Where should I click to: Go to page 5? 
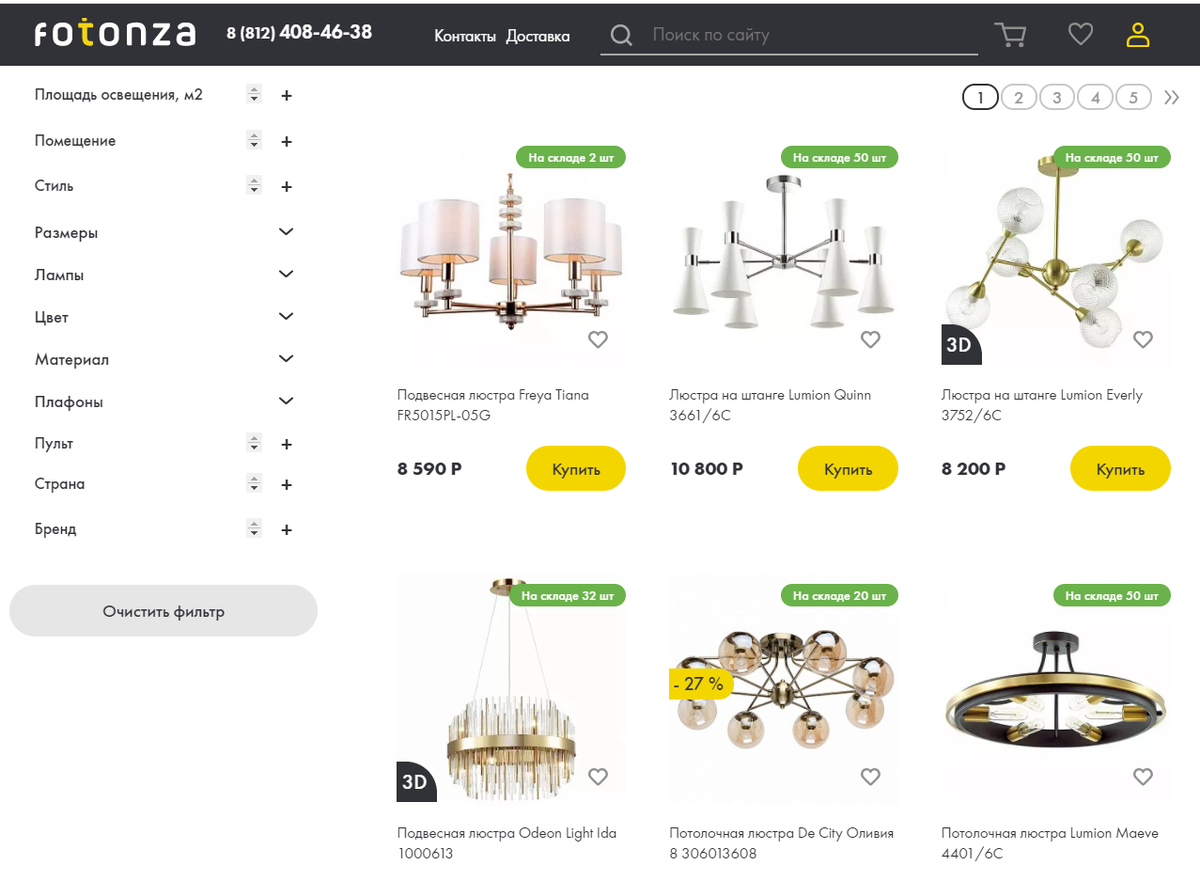pyautogui.click(x=1133, y=97)
